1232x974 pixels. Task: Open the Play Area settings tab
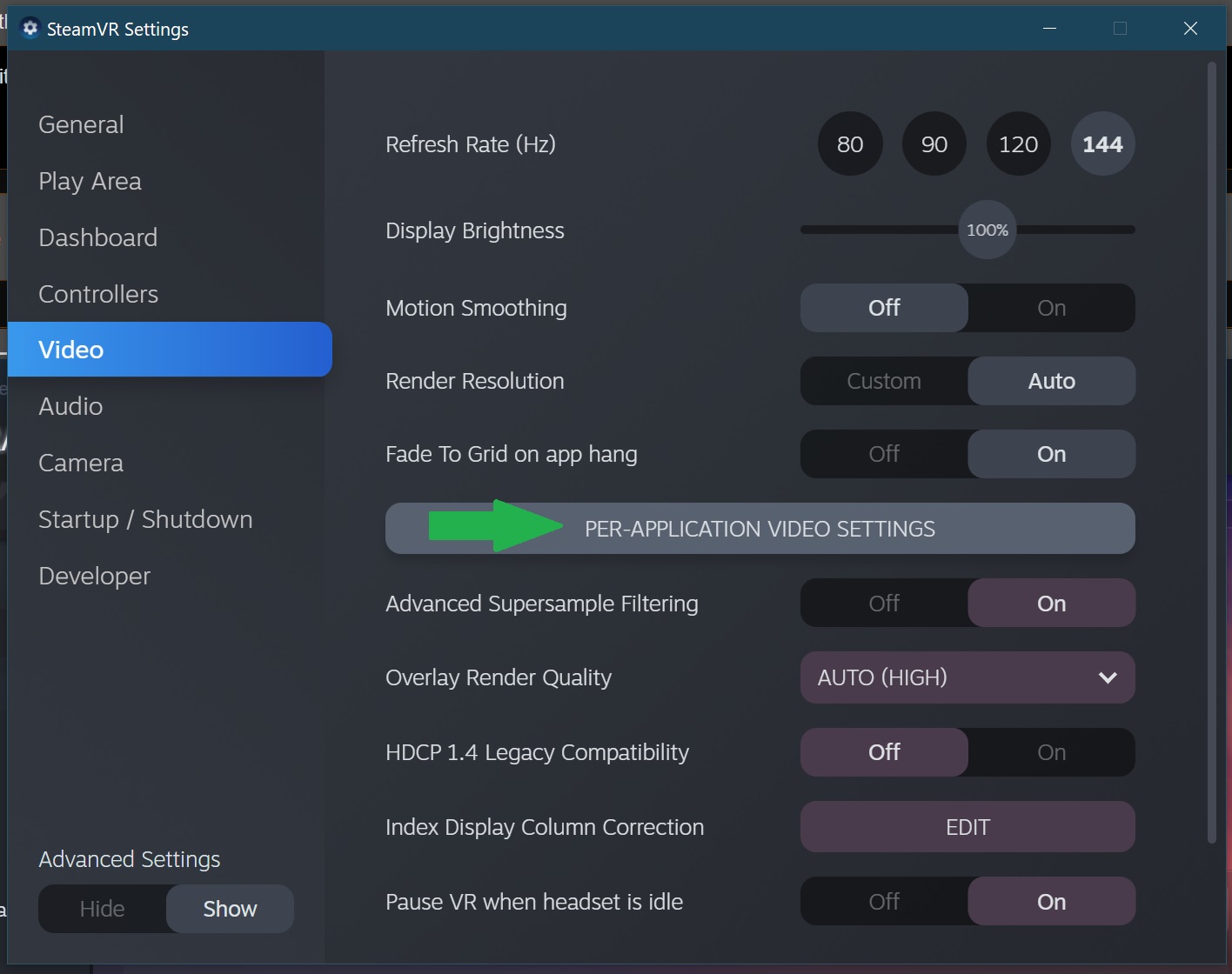pos(90,181)
